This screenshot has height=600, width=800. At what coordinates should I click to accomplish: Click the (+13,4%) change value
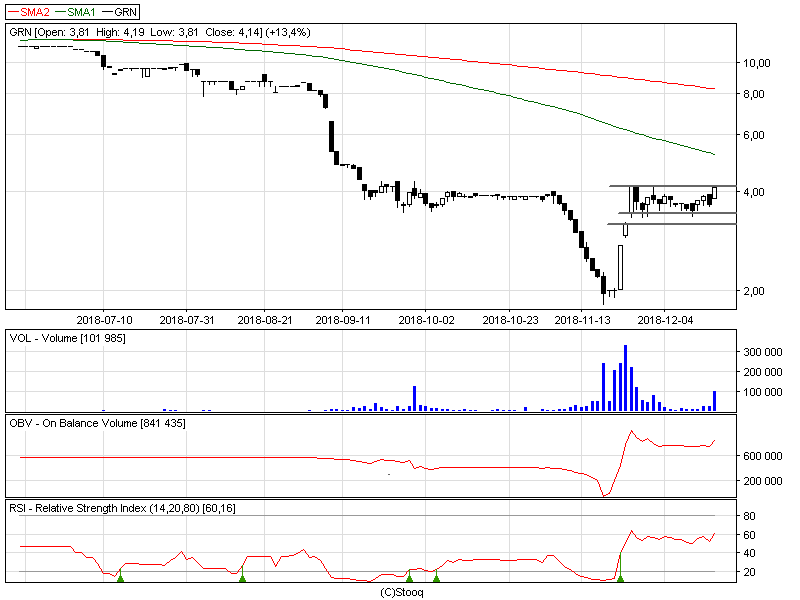pos(288,32)
